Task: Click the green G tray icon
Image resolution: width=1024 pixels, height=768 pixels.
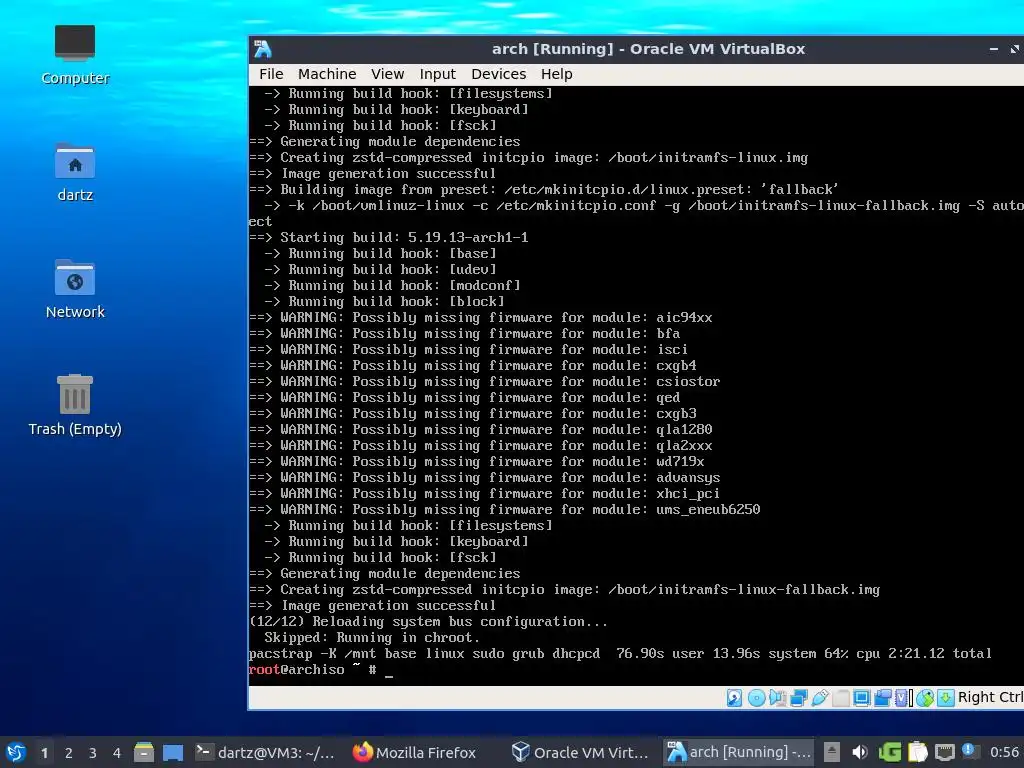Action: 889,753
